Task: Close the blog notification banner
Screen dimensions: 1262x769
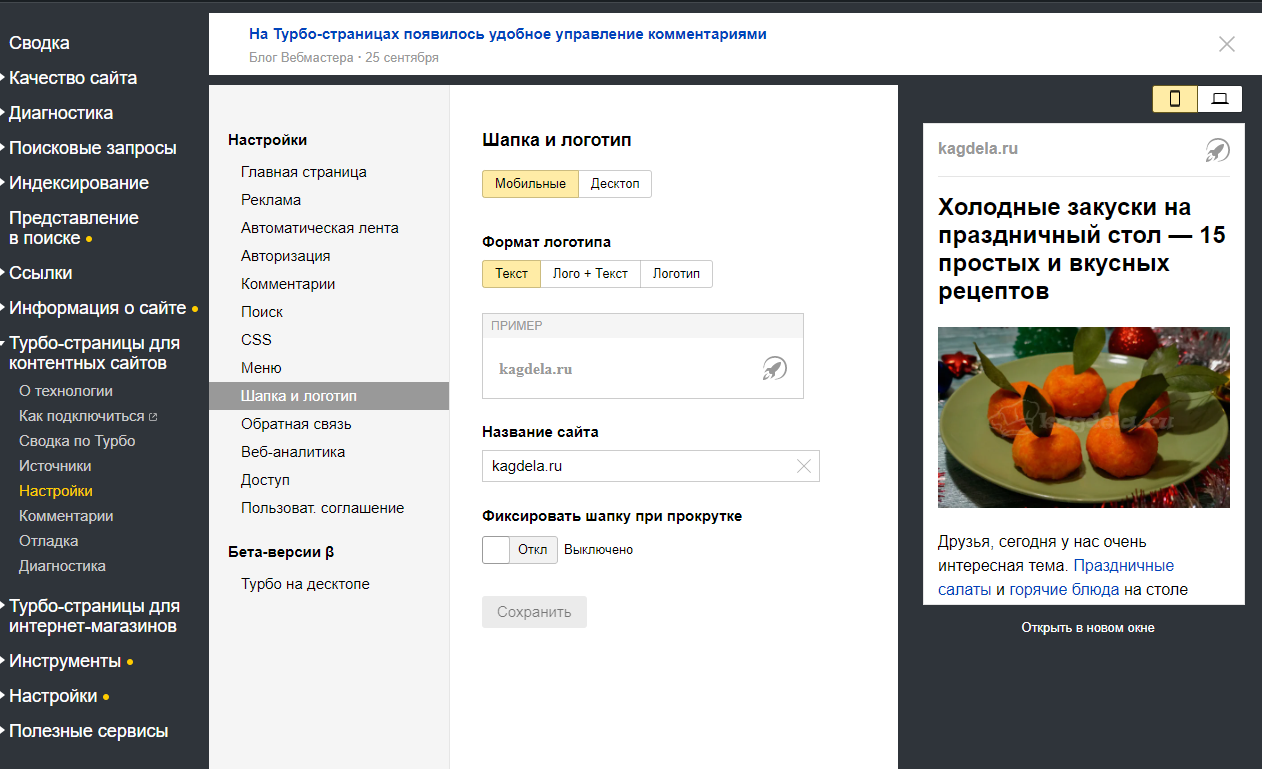Action: (1227, 44)
